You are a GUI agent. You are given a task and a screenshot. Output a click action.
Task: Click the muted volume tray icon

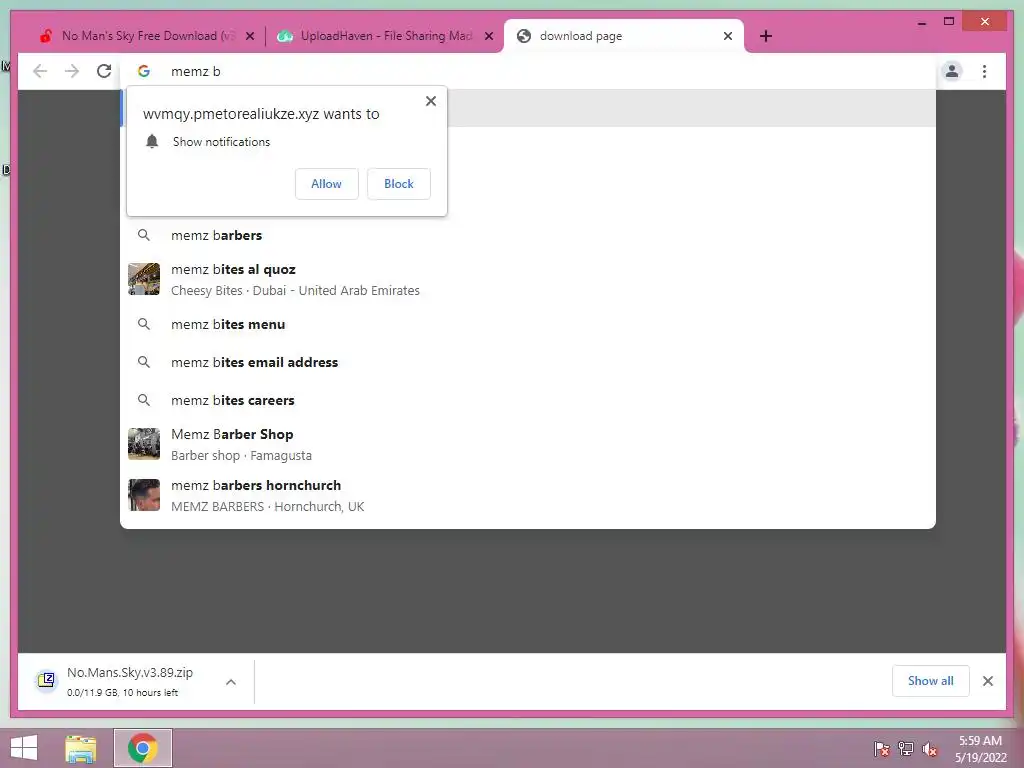click(x=929, y=749)
